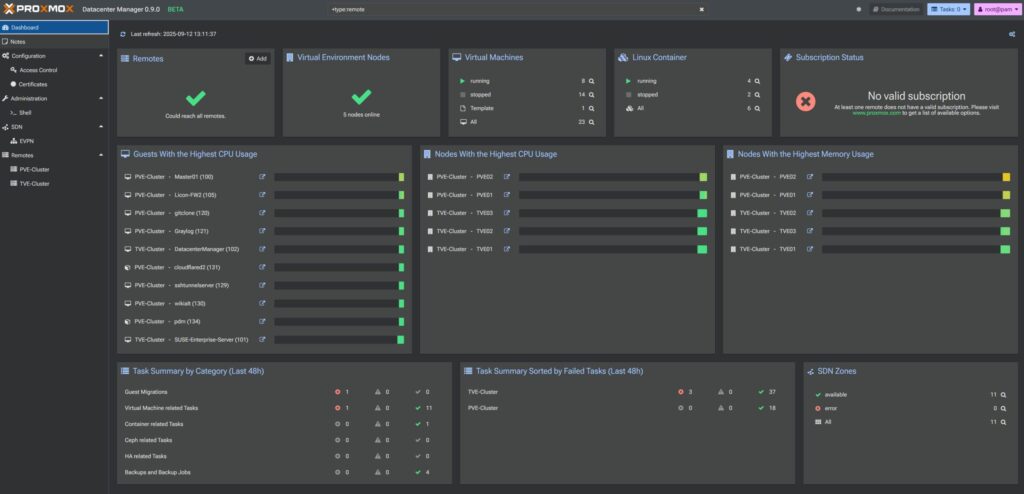Refresh the dashboard via reload icon
This screenshot has height=494, width=1024.
(x=123, y=34)
